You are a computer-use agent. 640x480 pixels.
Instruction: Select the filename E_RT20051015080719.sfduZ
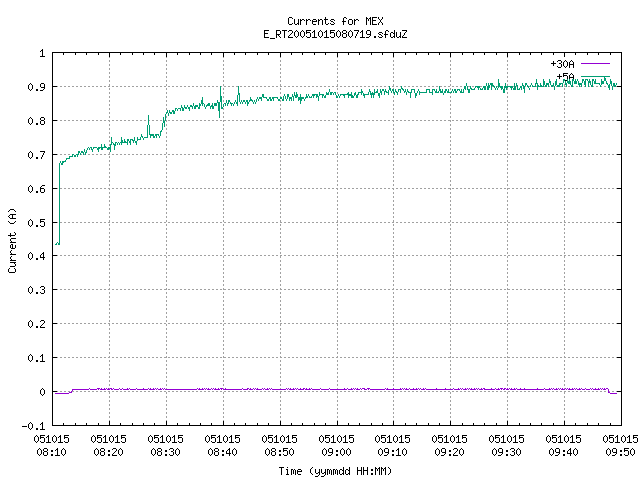(335, 34)
